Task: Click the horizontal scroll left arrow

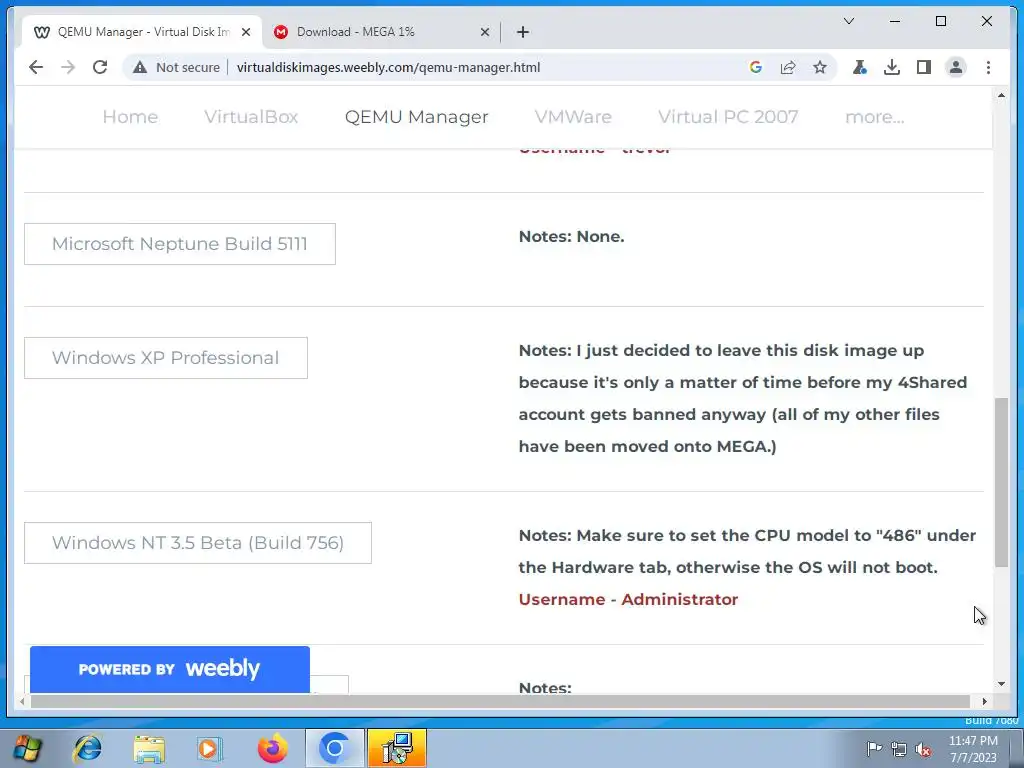Action: (22, 701)
